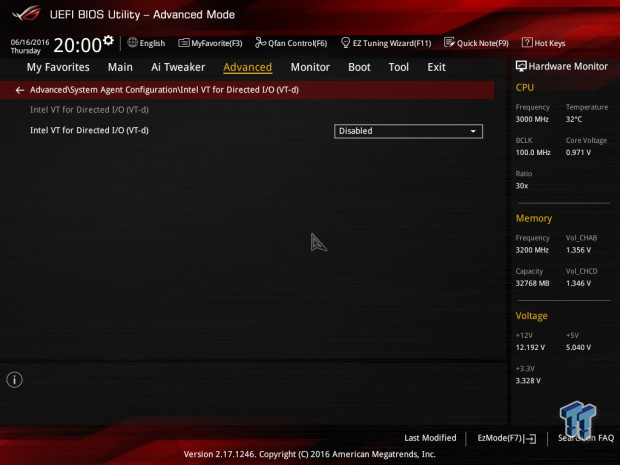Switch to My Favorites tab
This screenshot has width=620, height=465.
click(x=58, y=67)
